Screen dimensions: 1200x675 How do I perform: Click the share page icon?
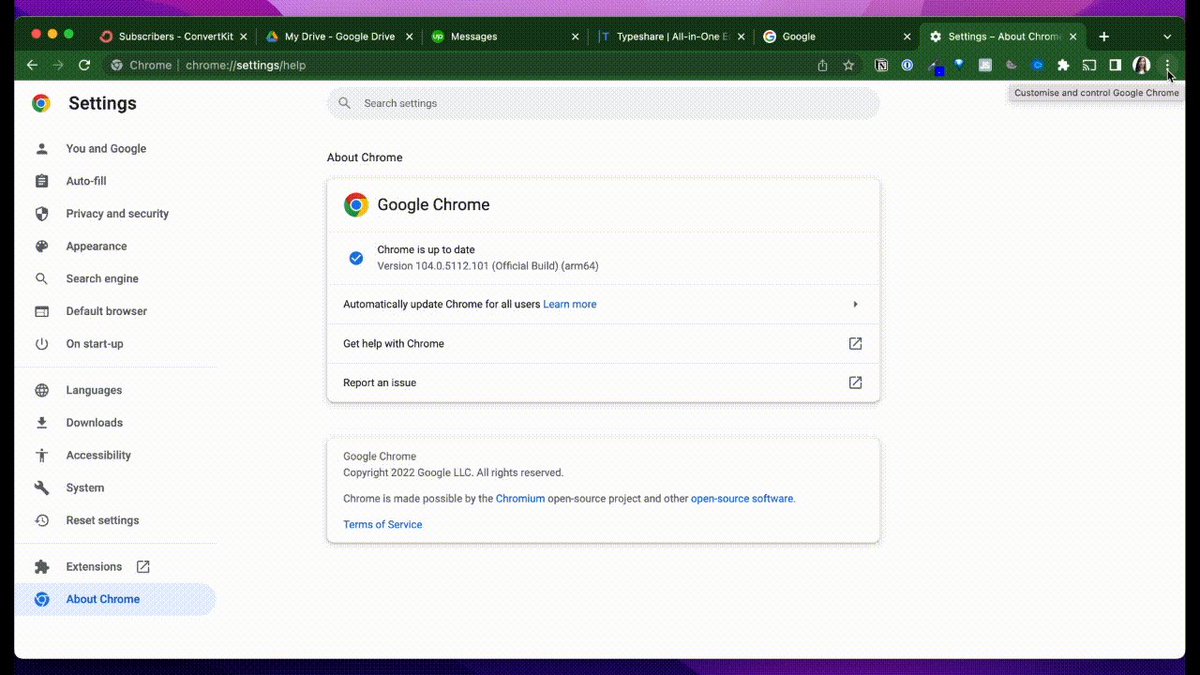822,65
